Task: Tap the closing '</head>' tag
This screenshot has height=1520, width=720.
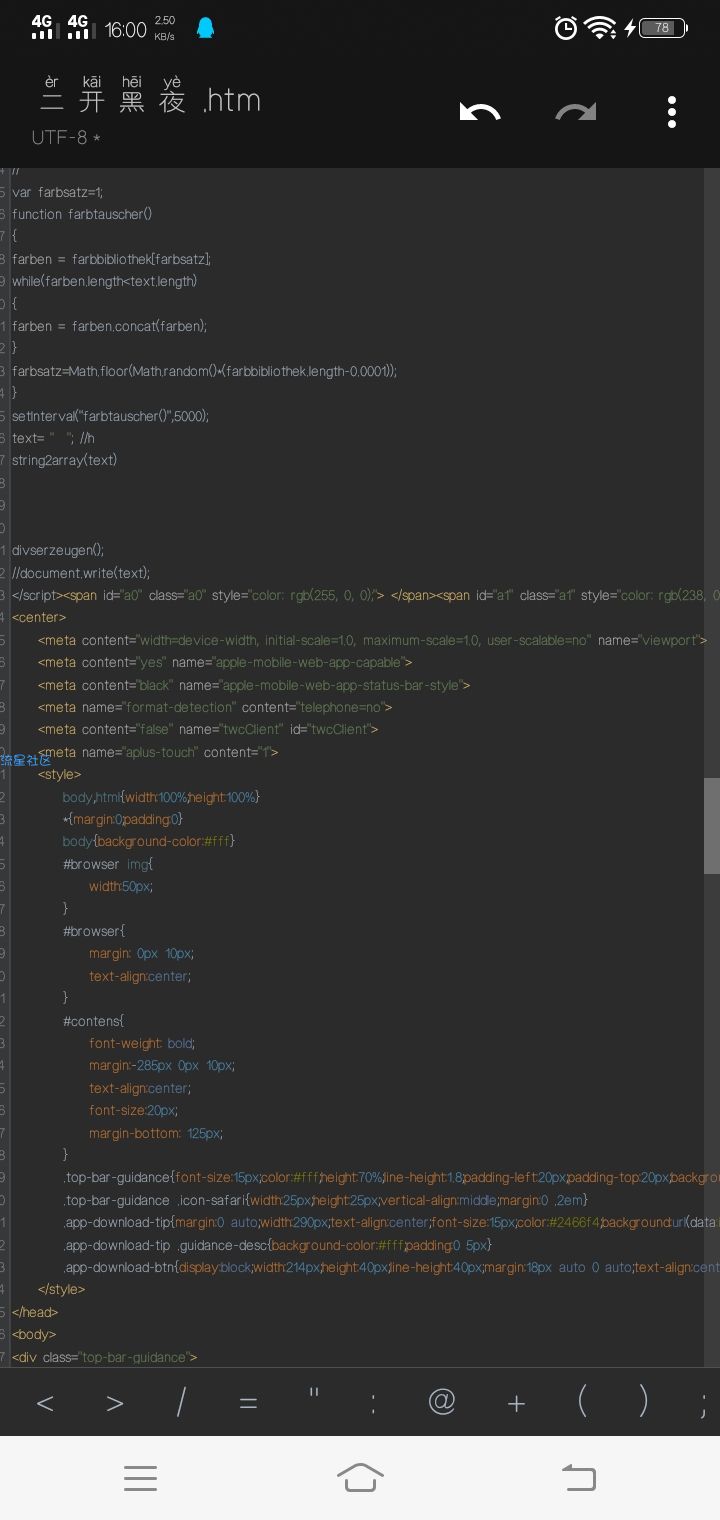Action: (36, 1312)
